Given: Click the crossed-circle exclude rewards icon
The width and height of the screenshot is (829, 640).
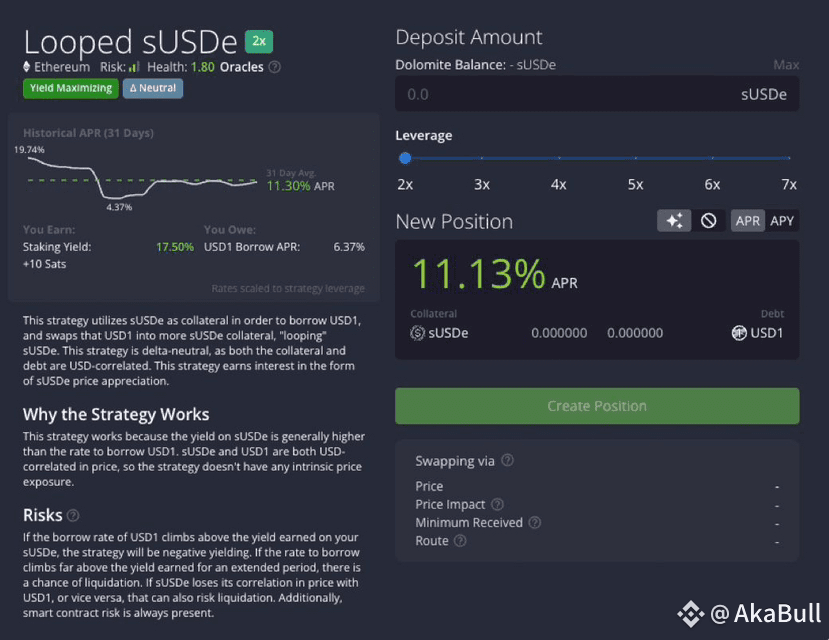Looking at the screenshot, I should pos(708,220).
